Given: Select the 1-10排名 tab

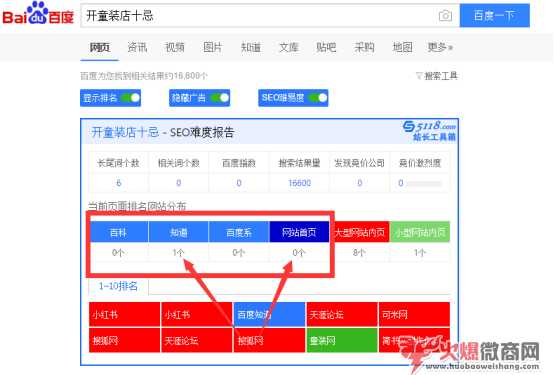Looking at the screenshot, I should pyautogui.click(x=118, y=286).
